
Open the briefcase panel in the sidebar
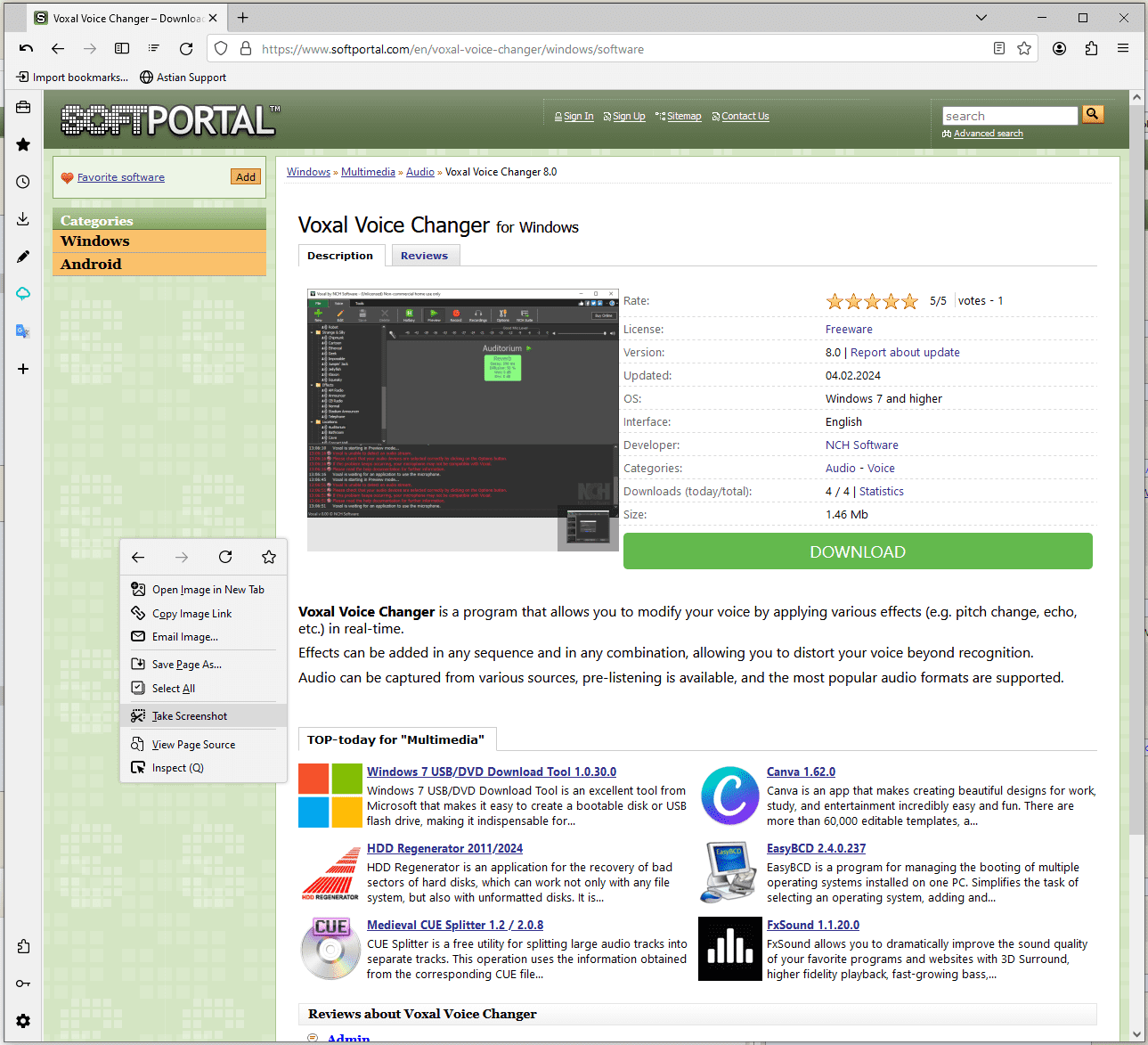pos(23,108)
